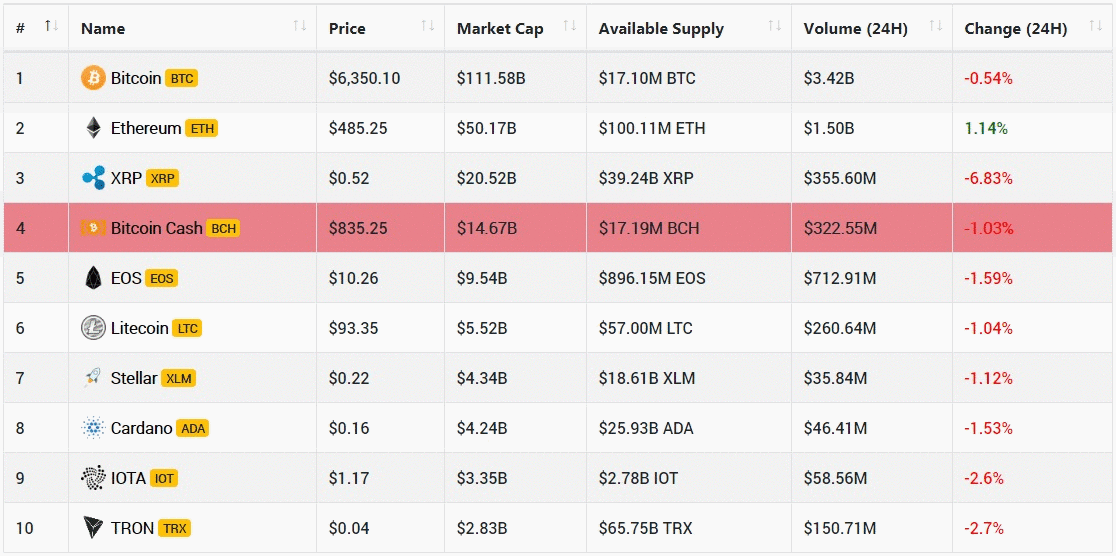Click the Litecoin silver coin icon

pyautogui.click(x=93, y=328)
